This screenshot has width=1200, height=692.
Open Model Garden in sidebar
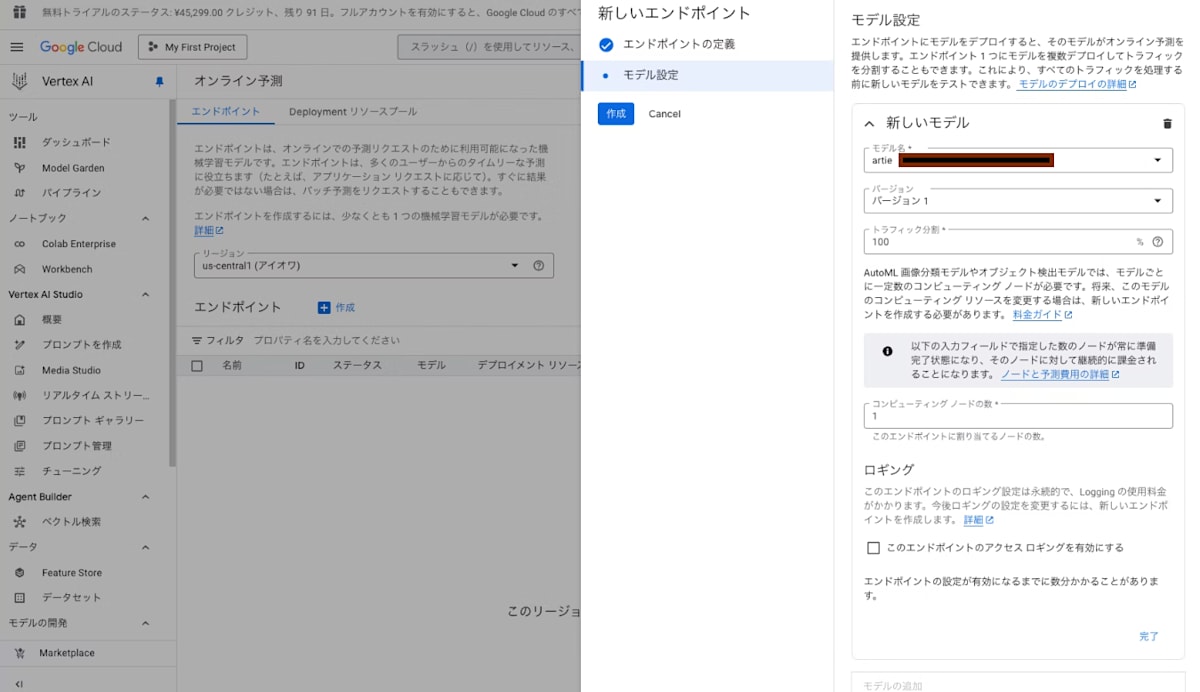(73, 168)
